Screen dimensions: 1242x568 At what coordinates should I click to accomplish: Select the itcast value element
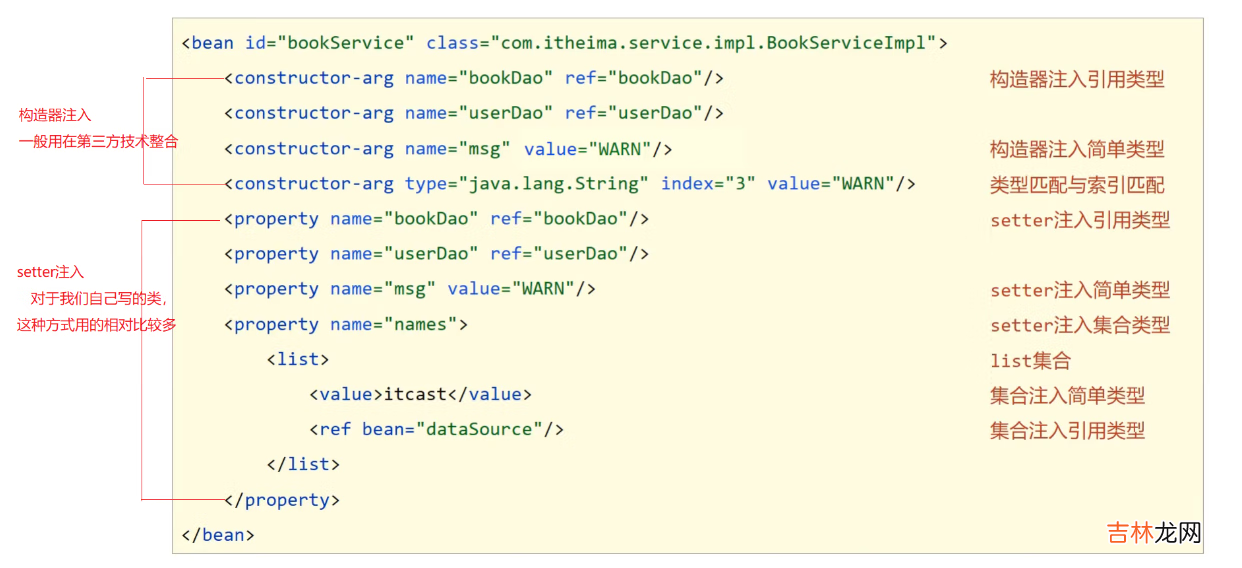coord(420,394)
